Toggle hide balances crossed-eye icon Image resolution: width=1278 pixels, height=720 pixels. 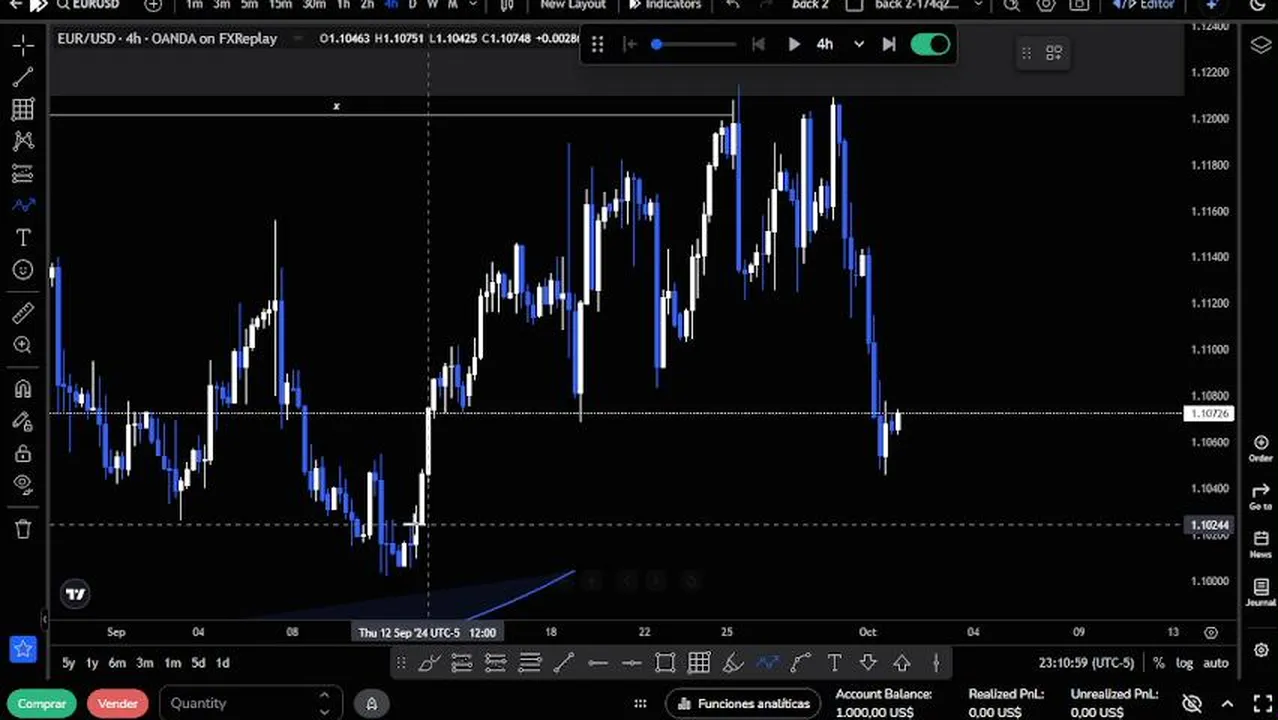(x=1192, y=703)
